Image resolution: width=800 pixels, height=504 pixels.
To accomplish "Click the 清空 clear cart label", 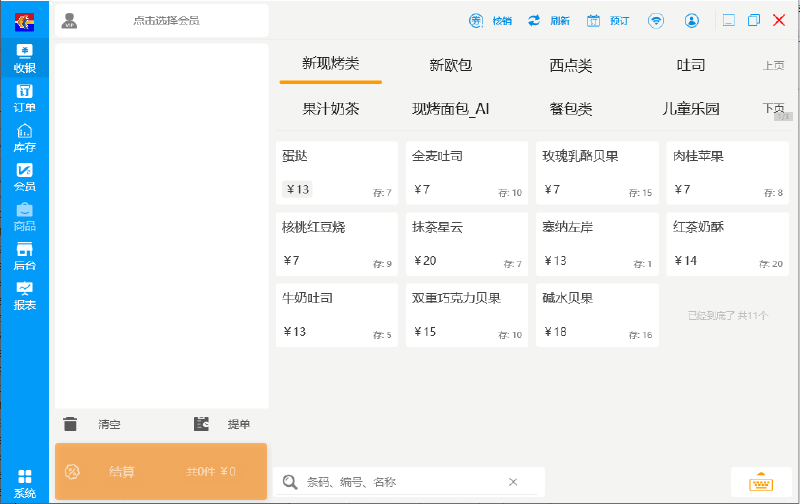I will click(110, 424).
